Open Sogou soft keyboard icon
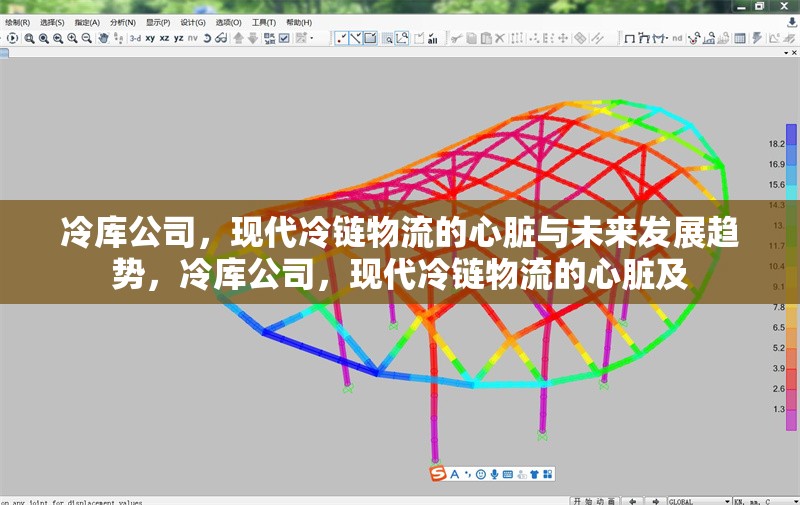The width and height of the screenshot is (800, 505). tap(508, 474)
